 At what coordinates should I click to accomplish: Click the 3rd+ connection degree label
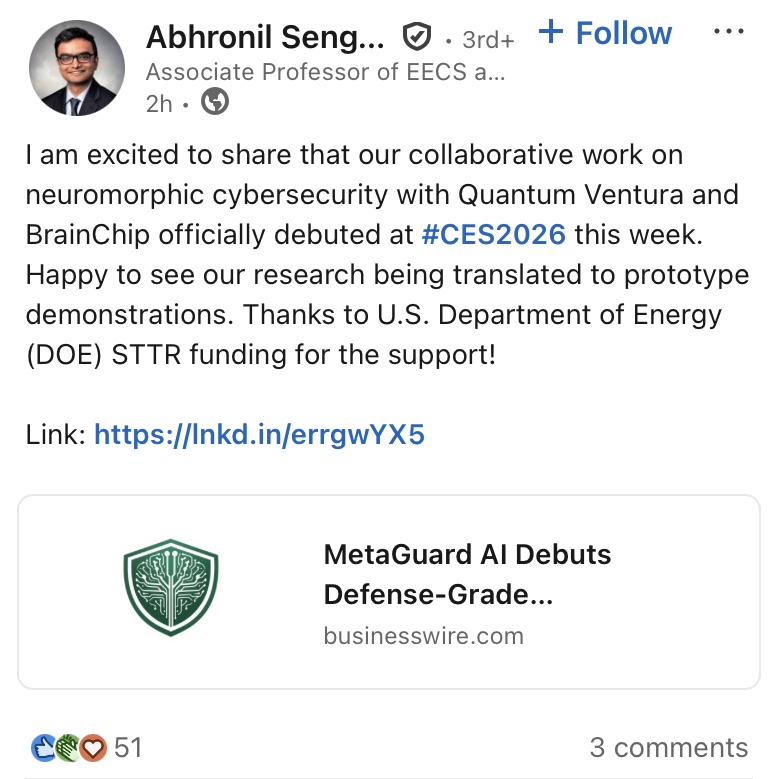[x=487, y=40]
